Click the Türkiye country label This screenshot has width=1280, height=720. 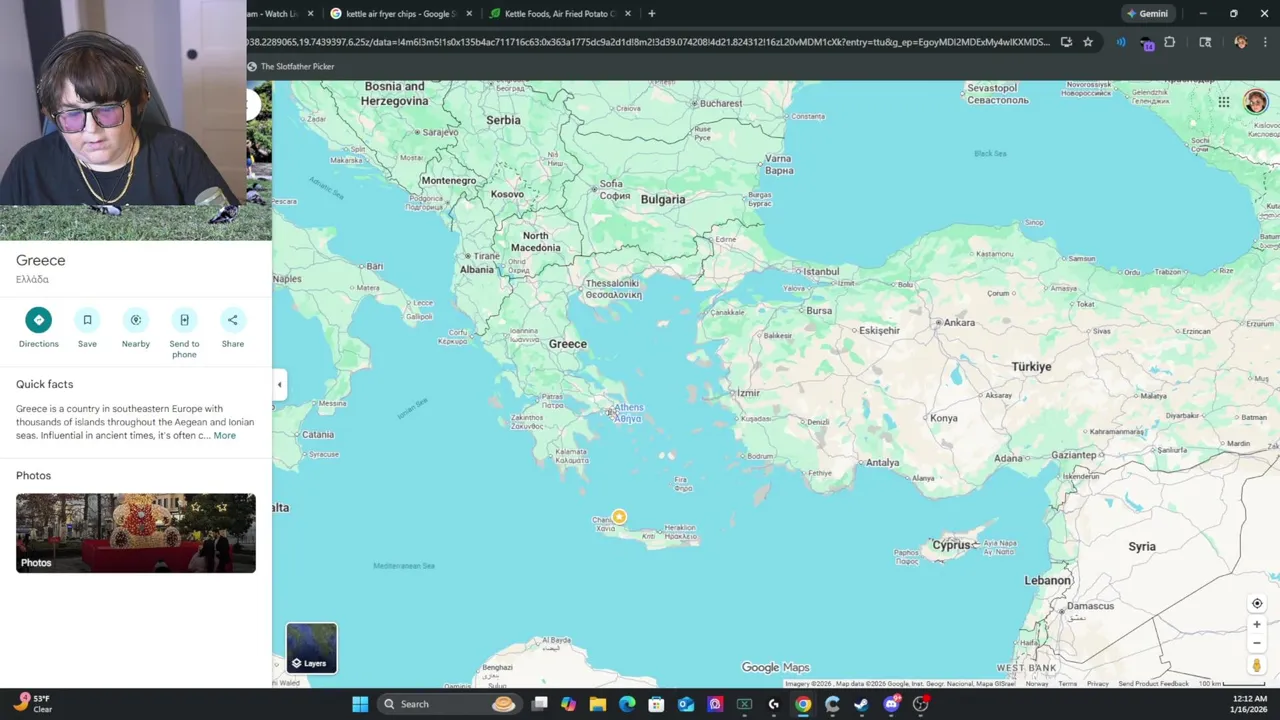[x=1031, y=367]
